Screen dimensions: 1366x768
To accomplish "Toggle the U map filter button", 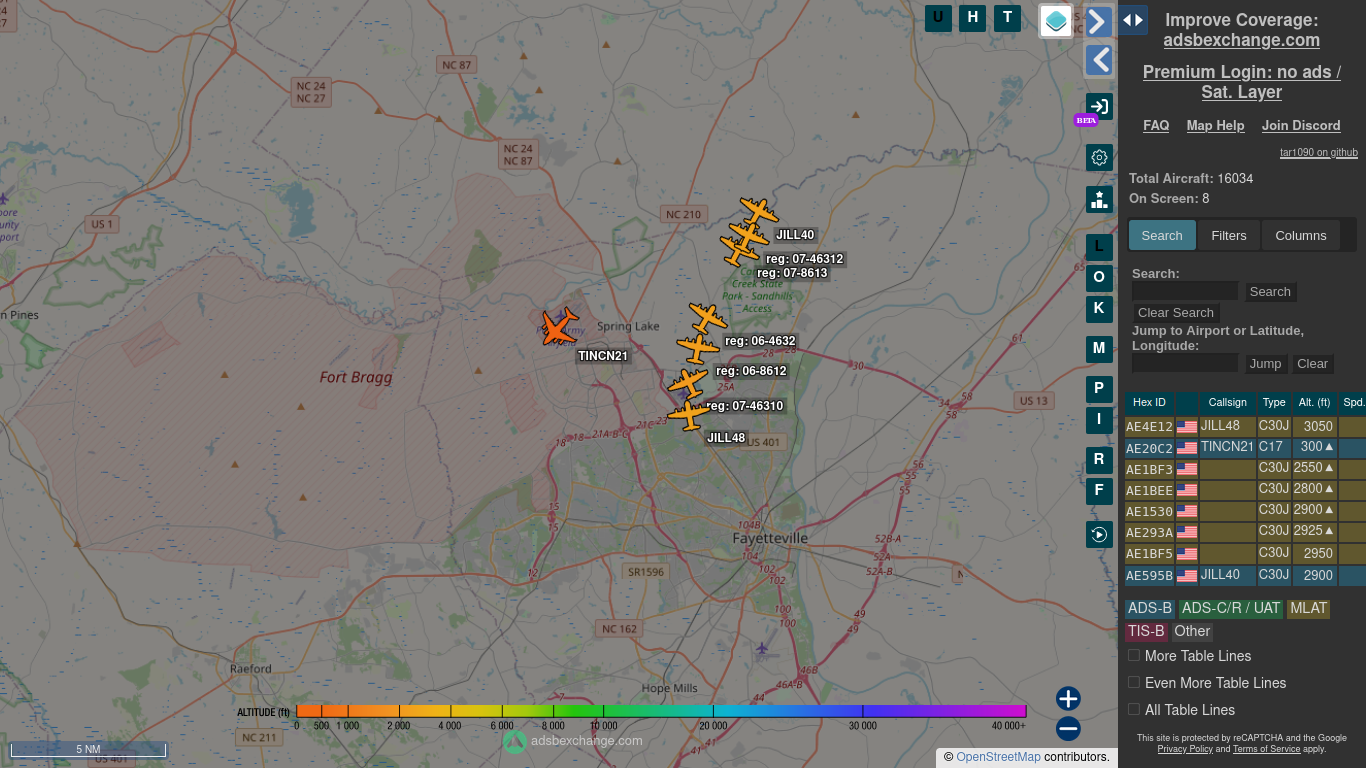I will (x=938, y=18).
